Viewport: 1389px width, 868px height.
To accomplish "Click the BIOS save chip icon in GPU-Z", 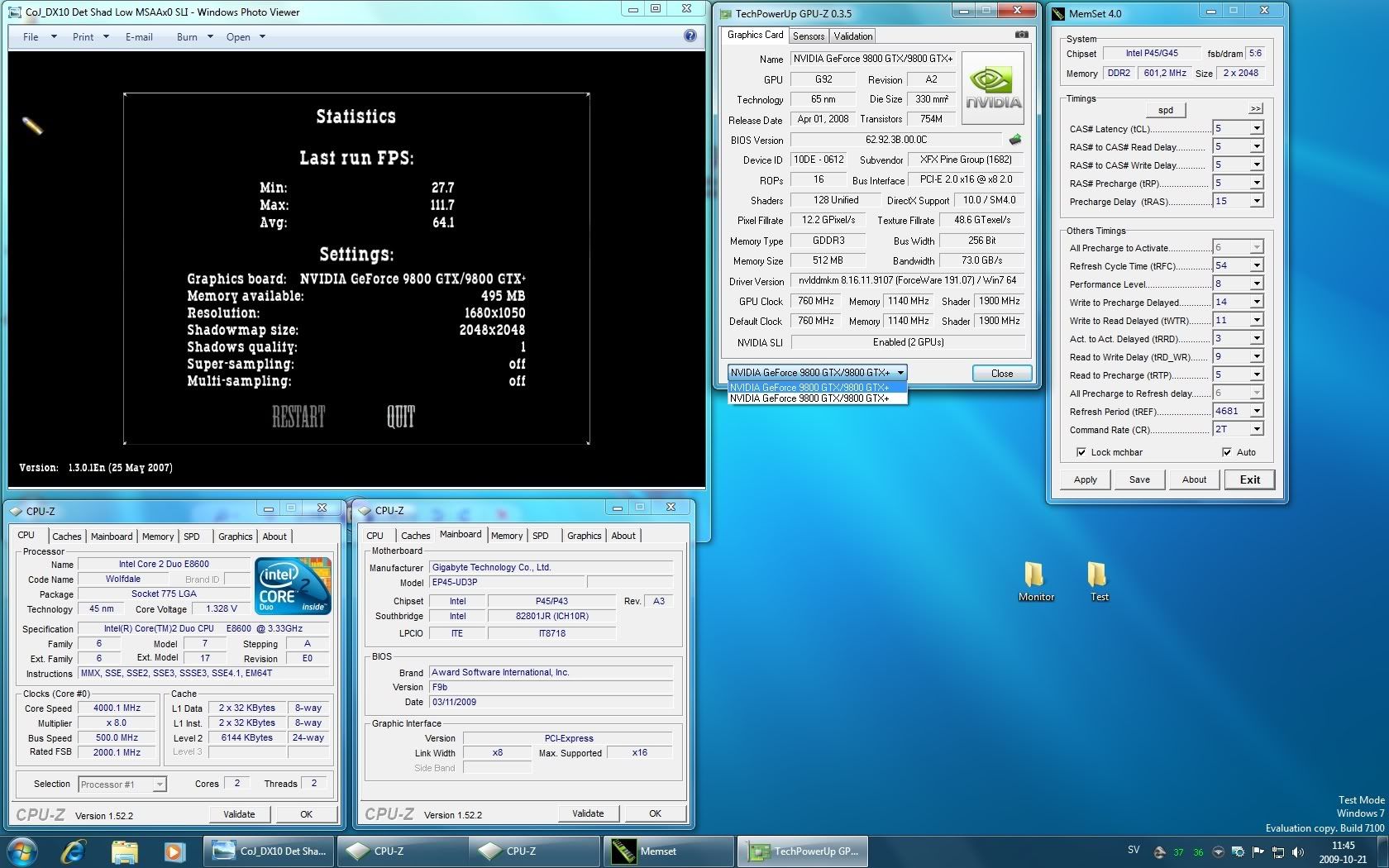I will (1015, 140).
